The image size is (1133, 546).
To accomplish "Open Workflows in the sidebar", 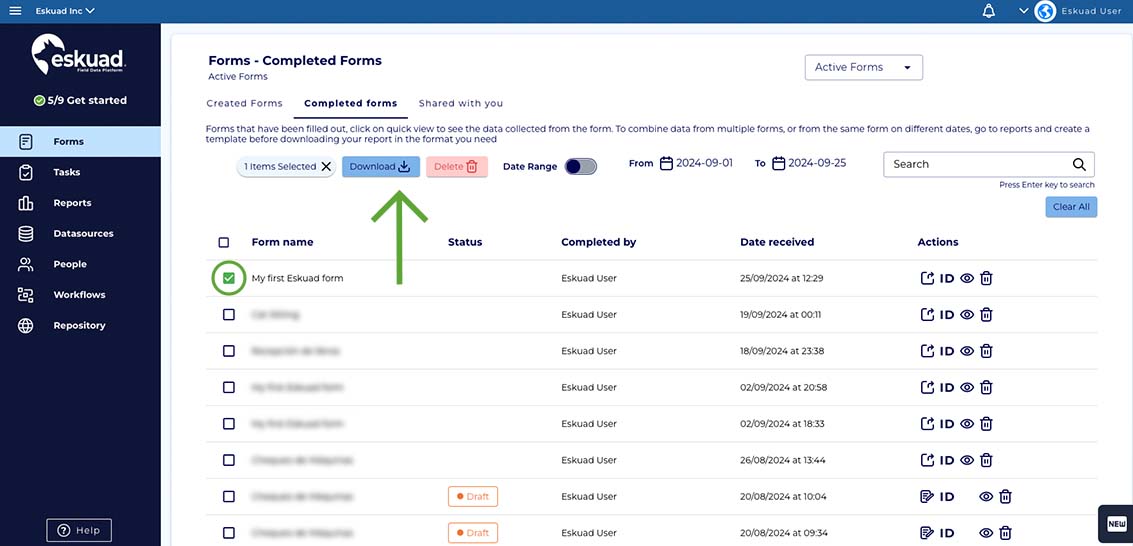I will pyautogui.click(x=79, y=295).
